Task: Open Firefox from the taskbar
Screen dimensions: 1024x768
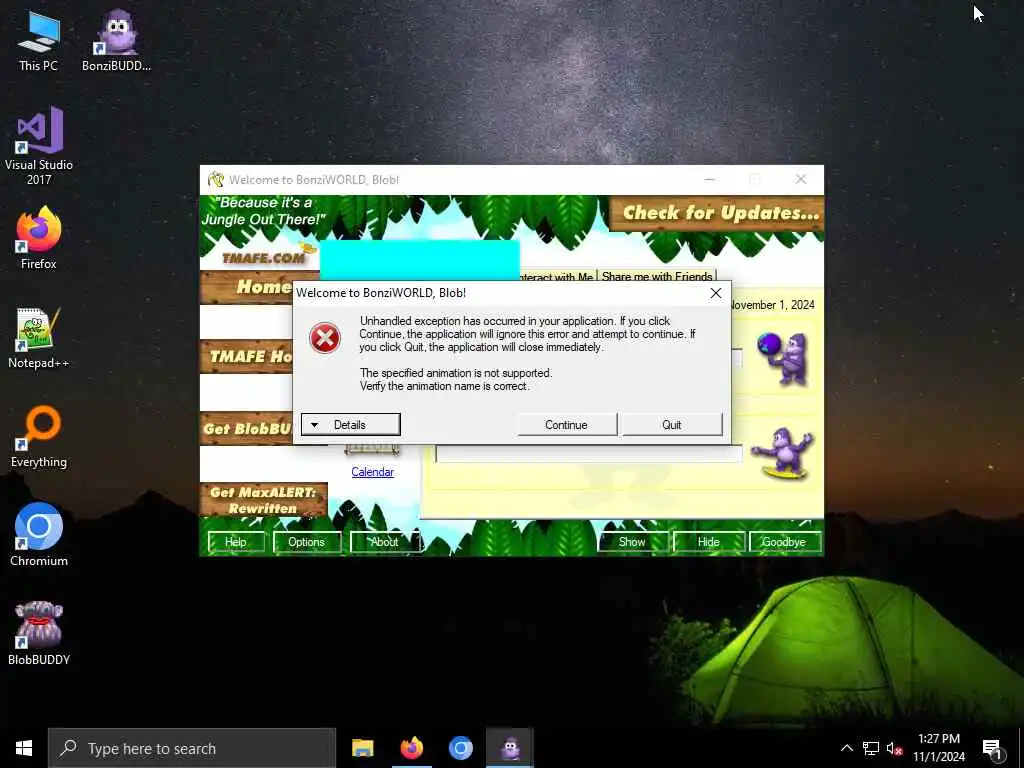Action: [411, 748]
